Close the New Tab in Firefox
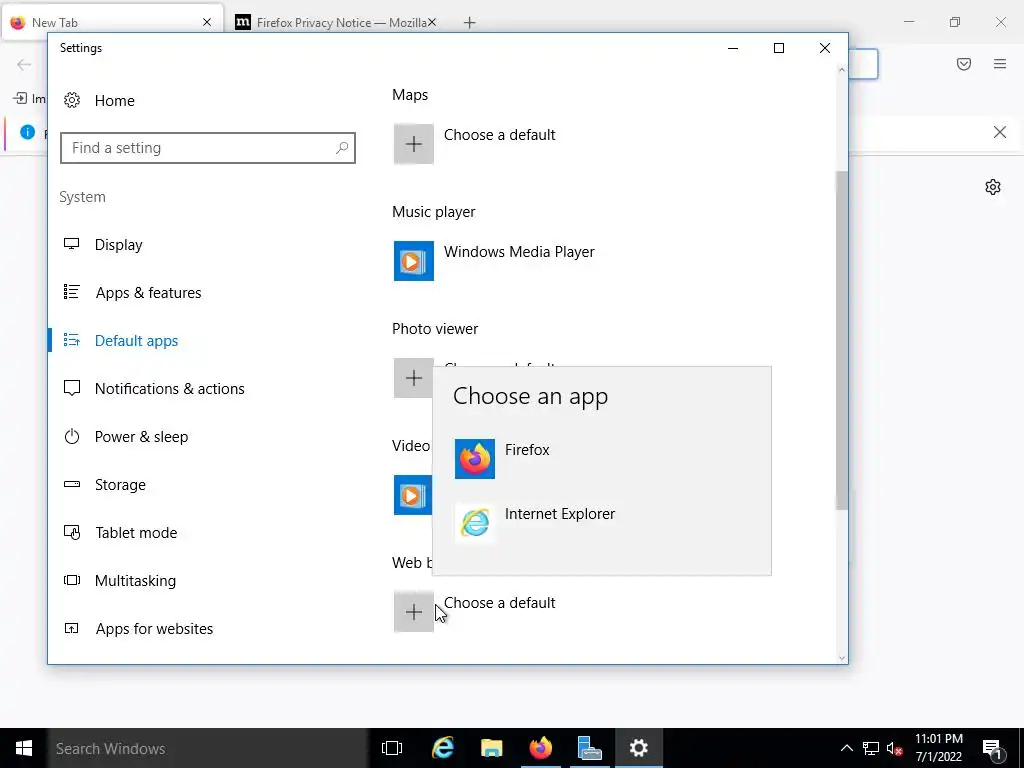 tap(207, 22)
